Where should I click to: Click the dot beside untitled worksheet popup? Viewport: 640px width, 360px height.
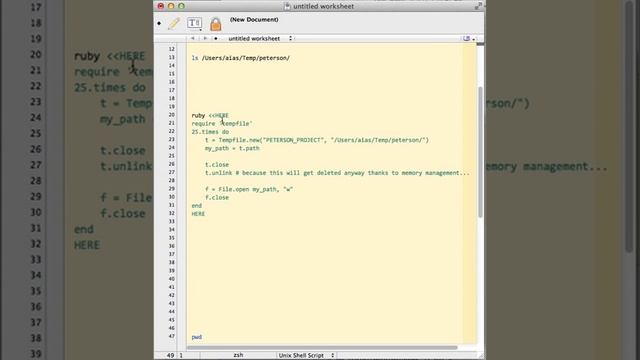[216, 38]
